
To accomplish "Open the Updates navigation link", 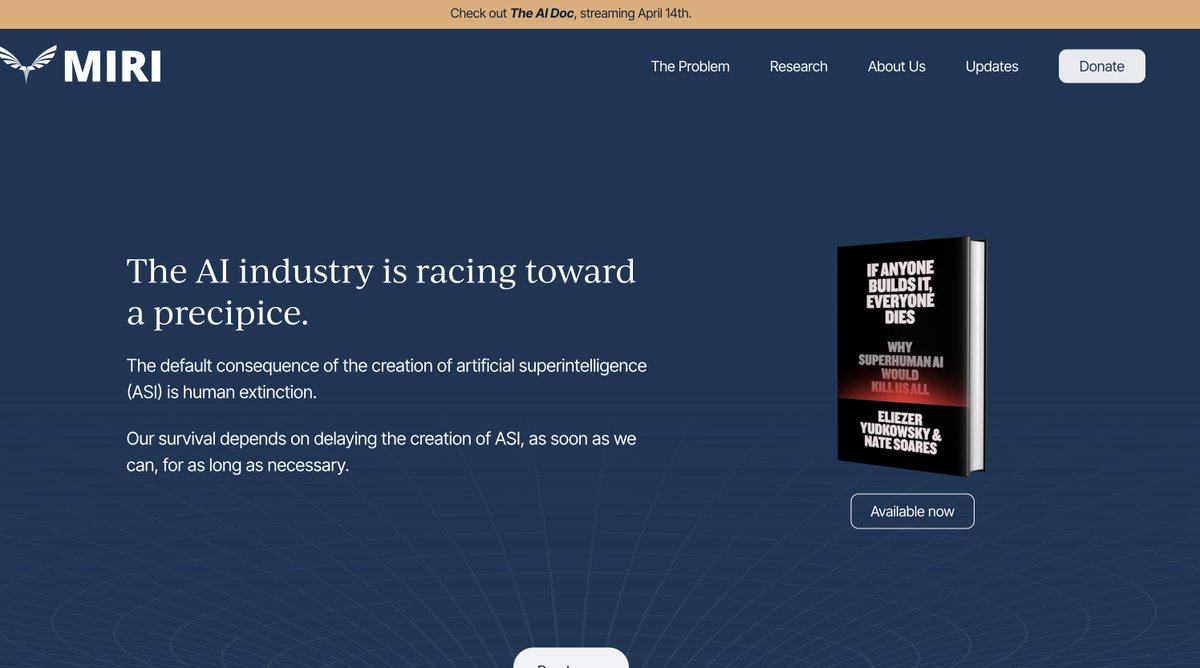I will click(x=991, y=66).
